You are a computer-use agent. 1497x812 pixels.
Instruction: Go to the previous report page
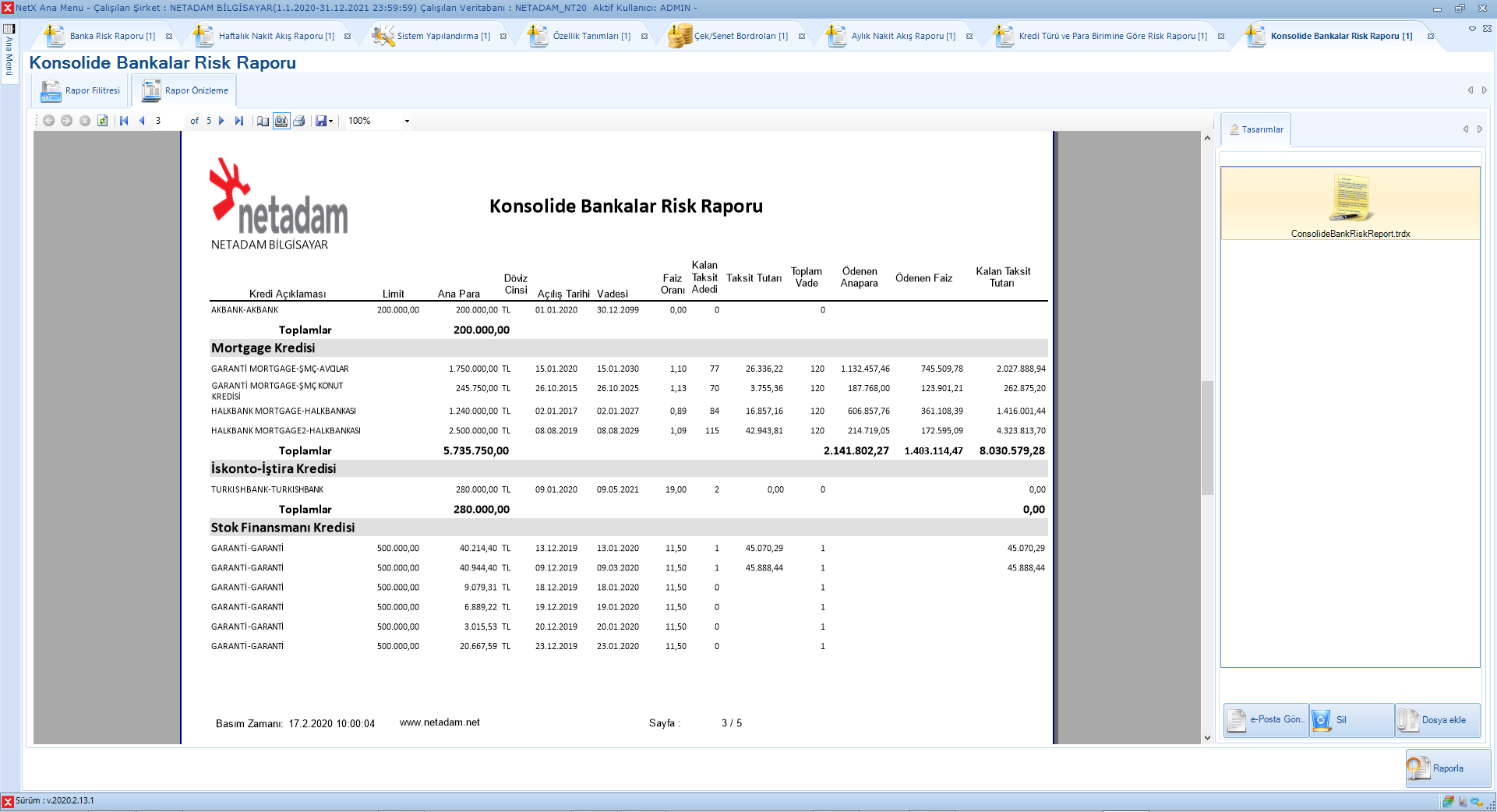(142, 121)
